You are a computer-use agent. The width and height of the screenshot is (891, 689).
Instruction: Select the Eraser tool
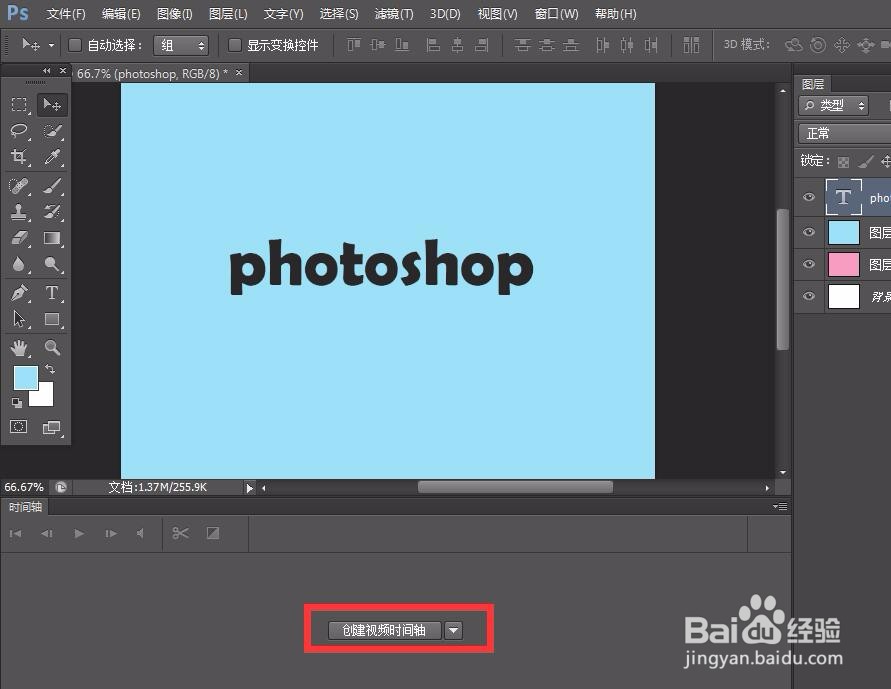click(19, 238)
